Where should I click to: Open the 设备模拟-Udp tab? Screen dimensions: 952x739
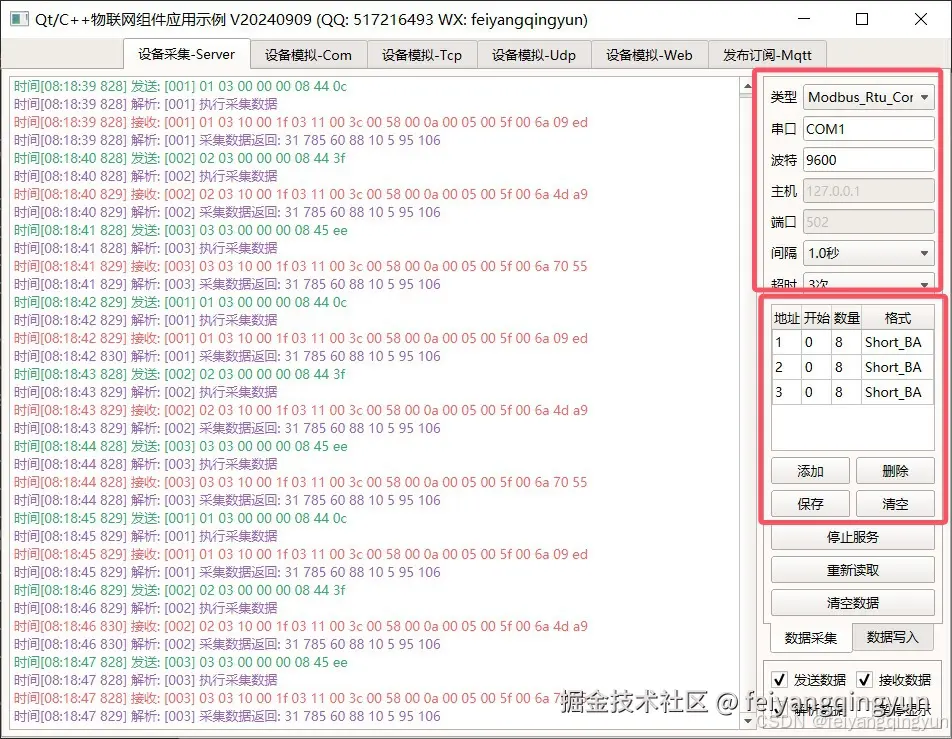pyautogui.click(x=535, y=55)
